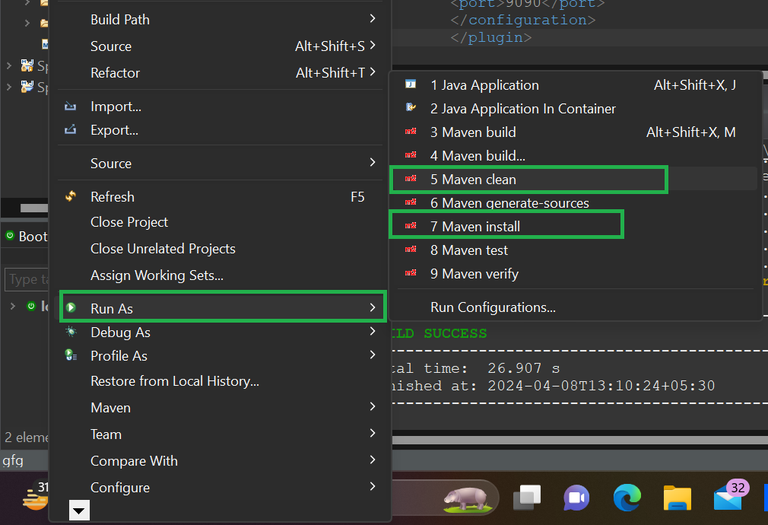This screenshot has height=525, width=768.
Task: Click the Export icon in context menu
Action: 70,130
